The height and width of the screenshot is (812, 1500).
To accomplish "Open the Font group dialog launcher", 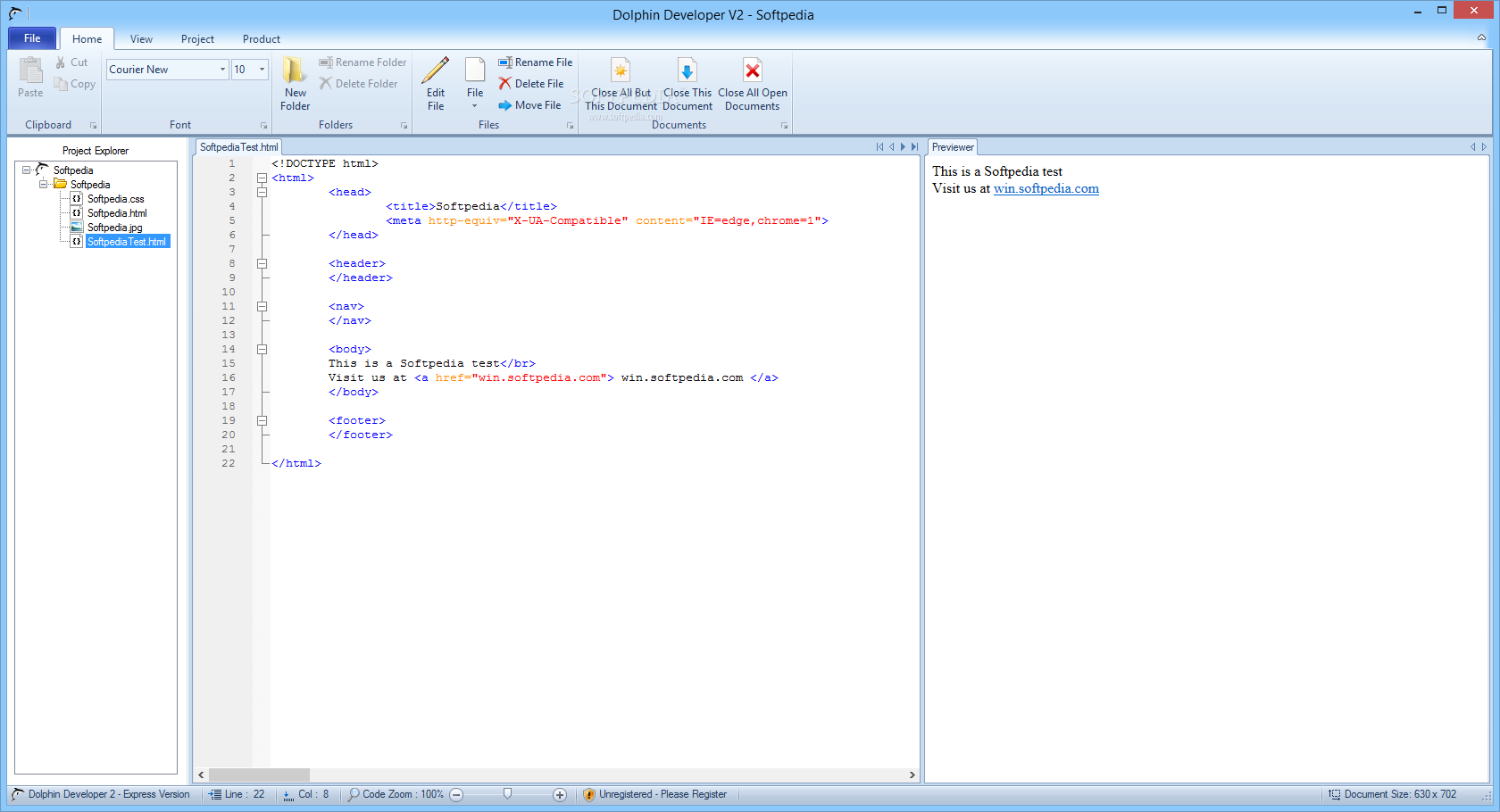I will coord(263,126).
